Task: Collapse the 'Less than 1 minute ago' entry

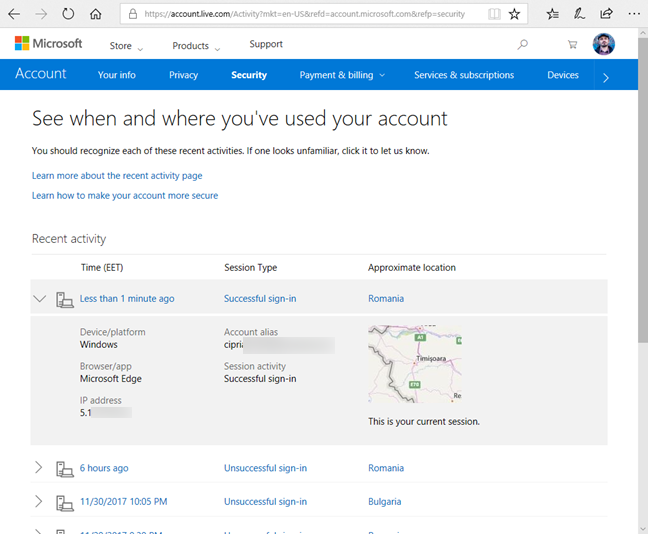Action: pyautogui.click(x=40, y=298)
